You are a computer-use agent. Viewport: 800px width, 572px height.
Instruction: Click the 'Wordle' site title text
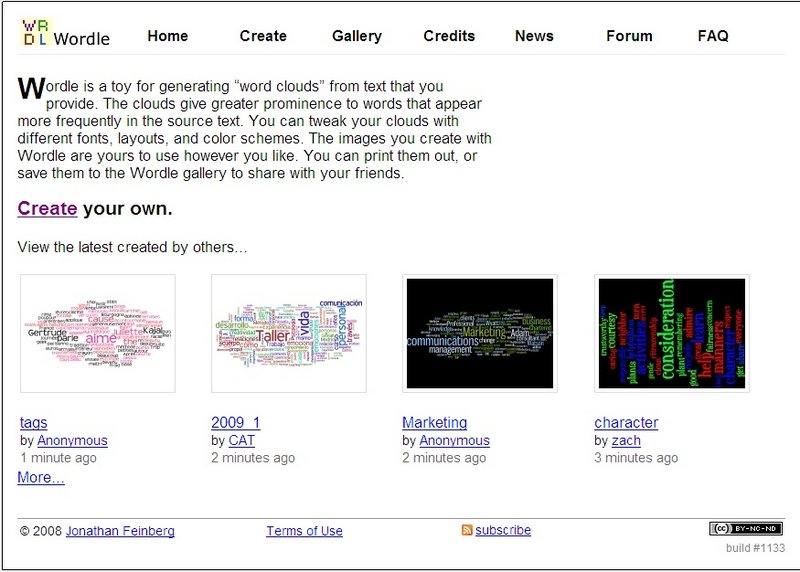click(x=81, y=39)
